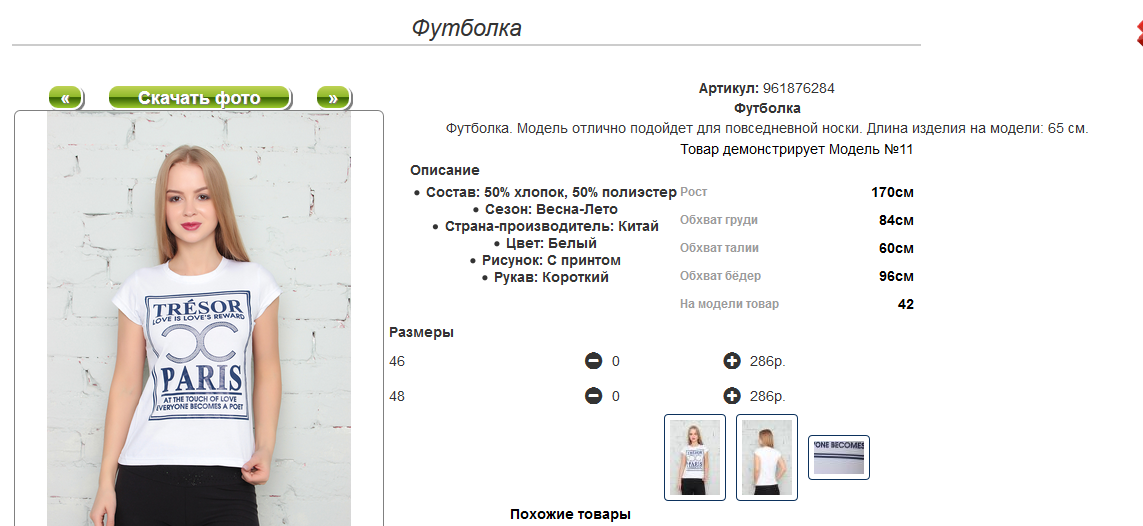Image resolution: width=1143 pixels, height=526 pixels.
Task: Click the Футболка page title
Action: tap(467, 28)
